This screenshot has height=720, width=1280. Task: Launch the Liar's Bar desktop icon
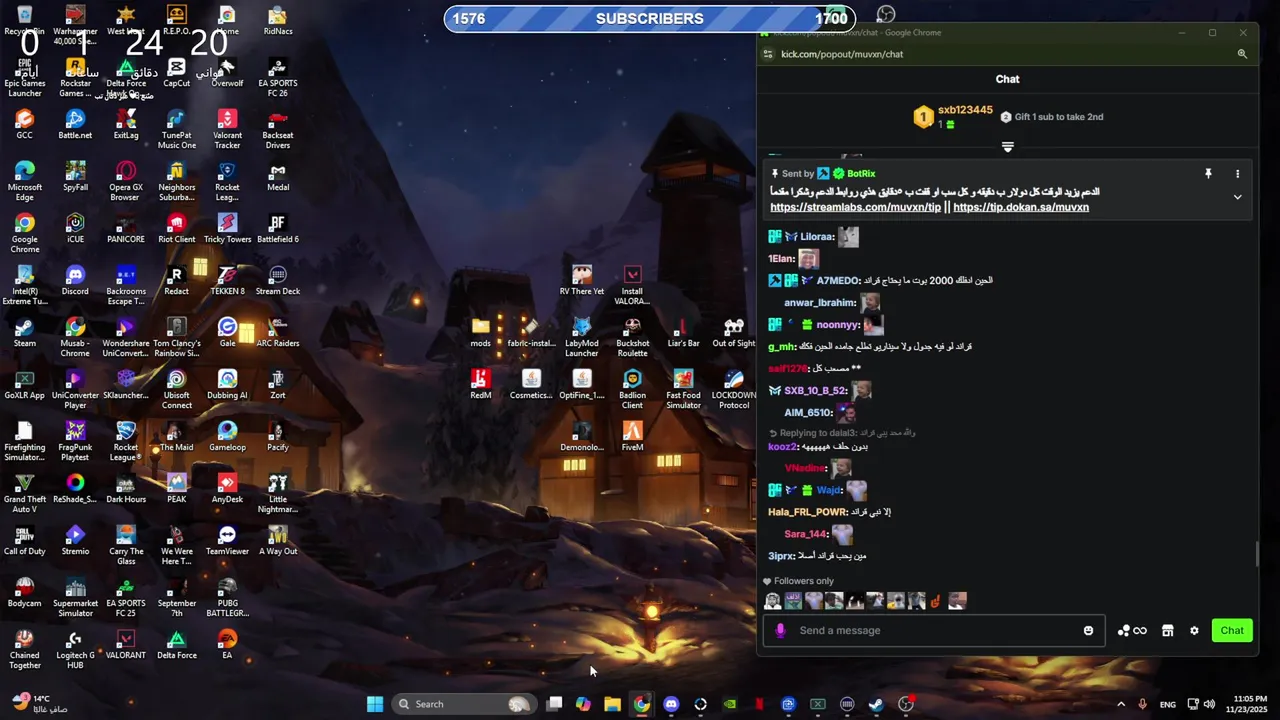coord(683,332)
